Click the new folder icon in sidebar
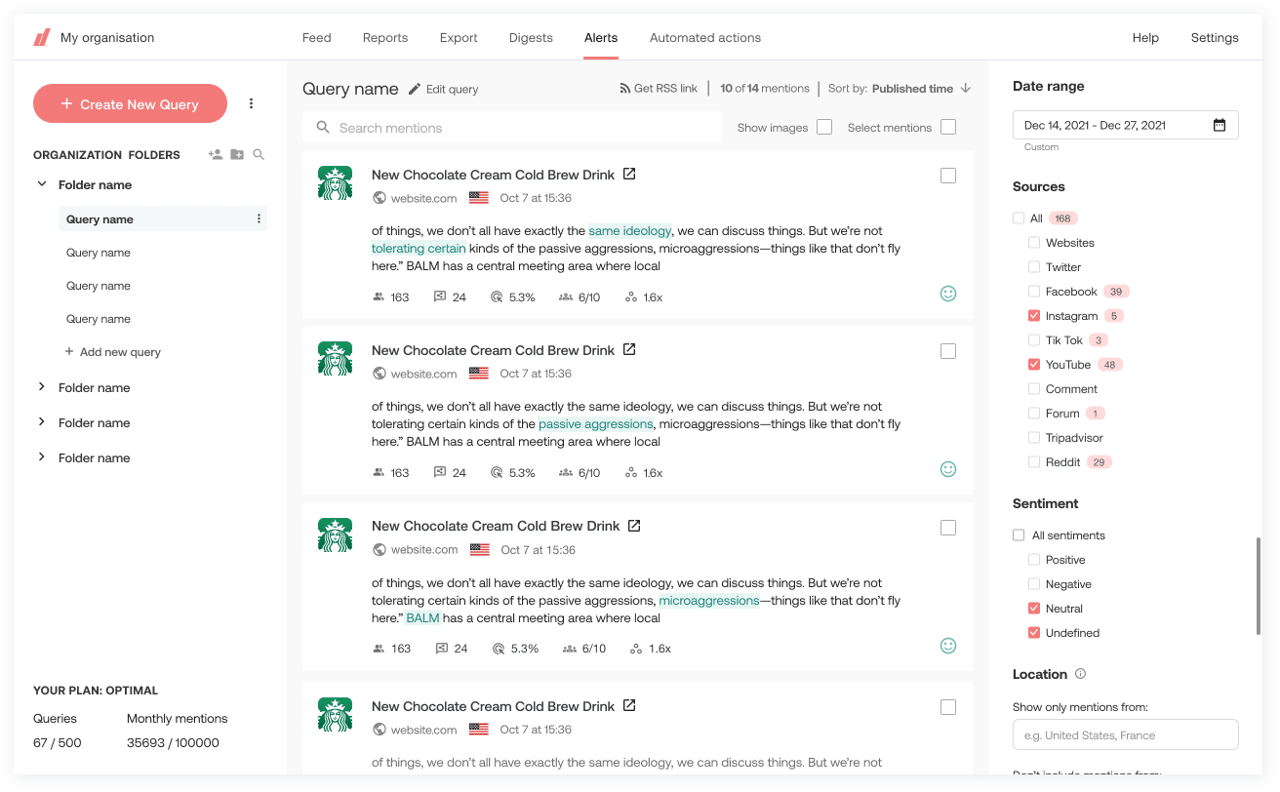The height and width of the screenshot is (792, 1280). tap(237, 155)
